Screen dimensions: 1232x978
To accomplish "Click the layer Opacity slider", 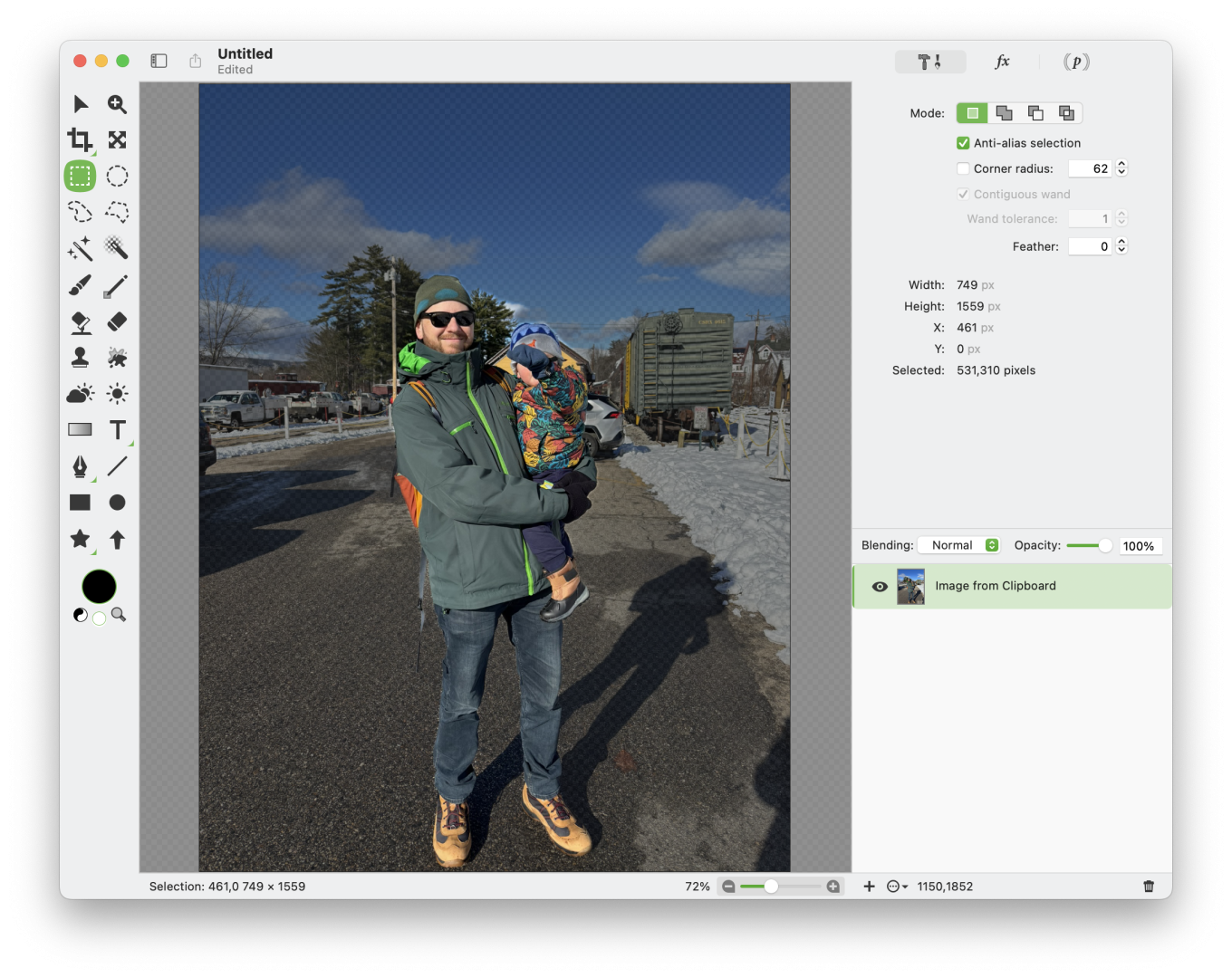I will [1090, 545].
